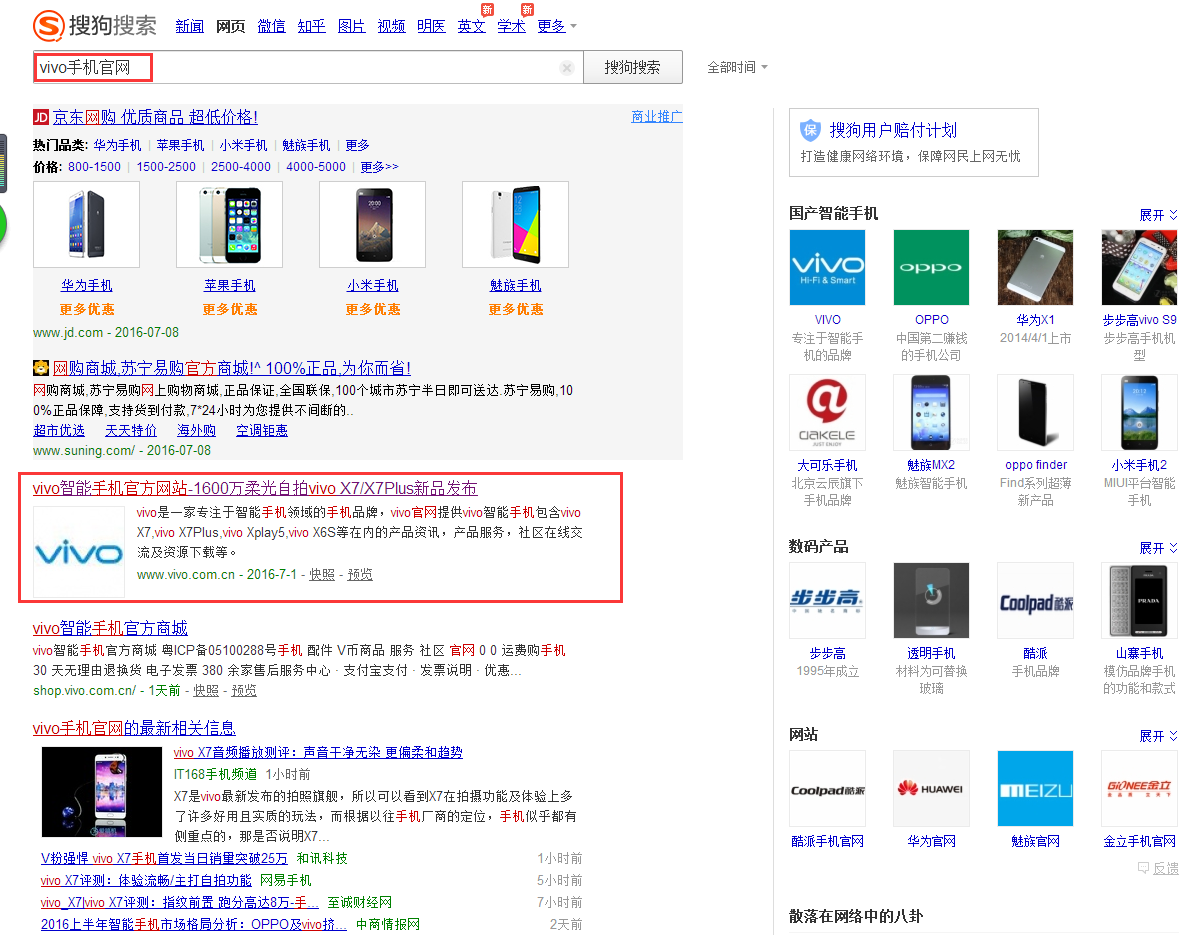Switch to the 明医 search tab
This screenshot has width=1188, height=935.
pos(431,27)
